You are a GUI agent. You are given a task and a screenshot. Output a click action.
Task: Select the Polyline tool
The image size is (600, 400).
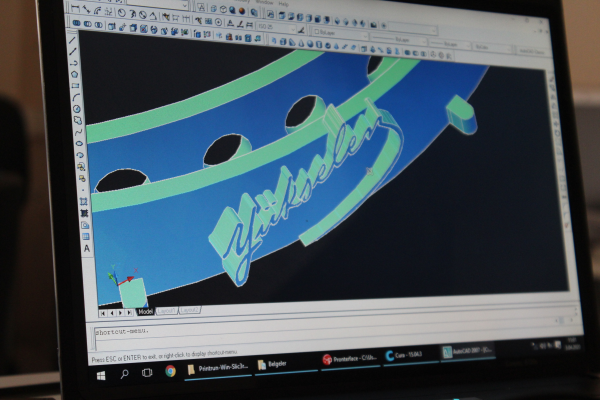coord(73,63)
